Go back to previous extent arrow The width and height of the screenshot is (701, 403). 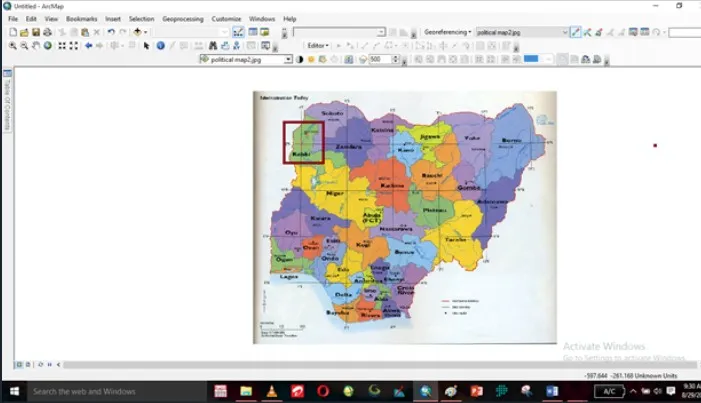[x=89, y=46]
